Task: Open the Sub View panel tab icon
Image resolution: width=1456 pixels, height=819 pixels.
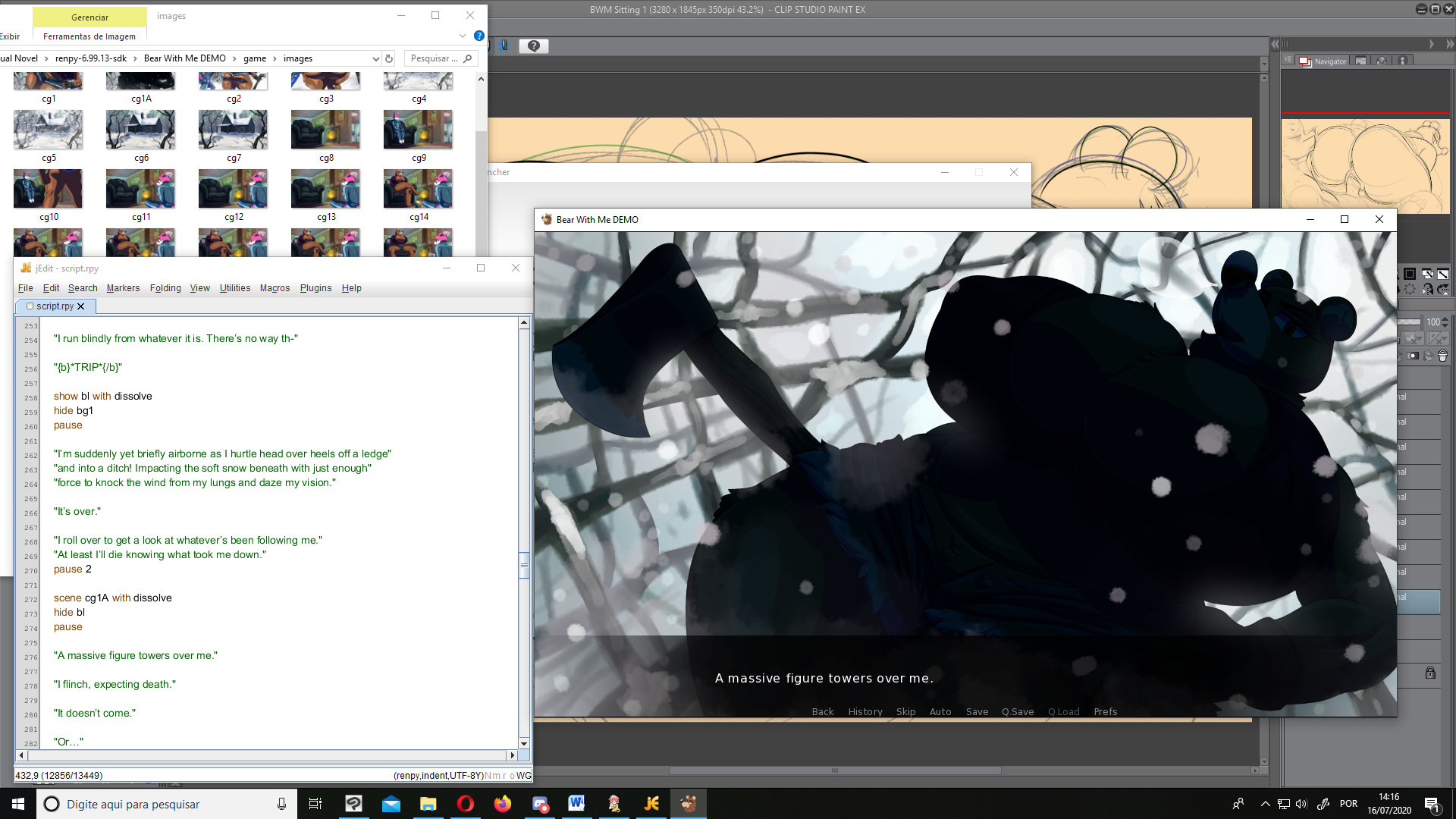Action: pos(1360,61)
